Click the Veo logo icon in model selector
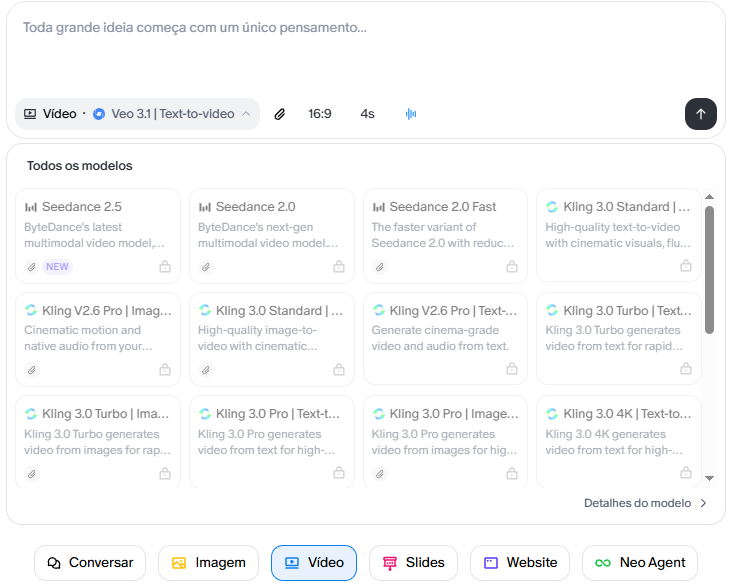The image size is (733, 587). click(99, 114)
